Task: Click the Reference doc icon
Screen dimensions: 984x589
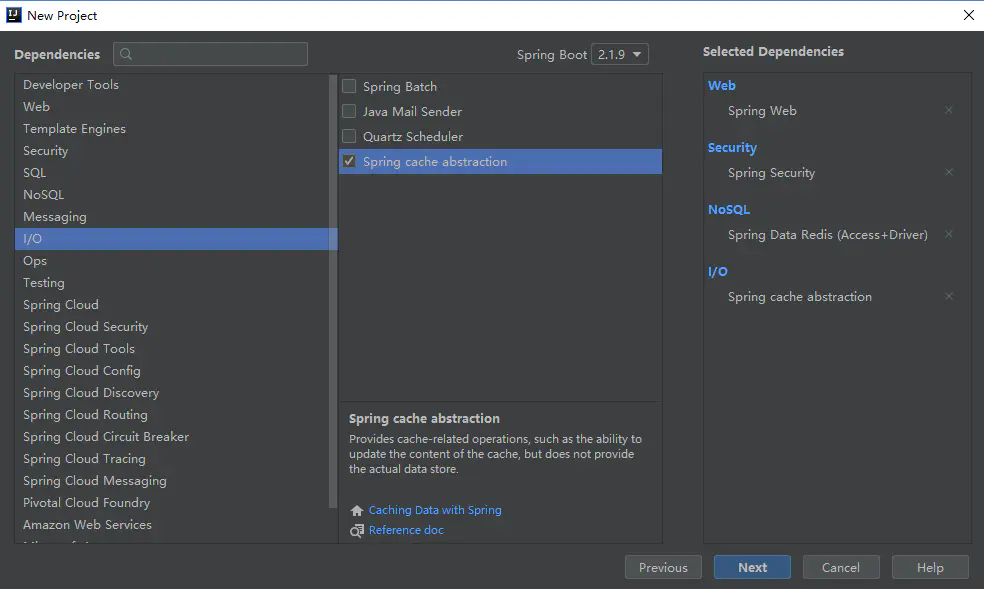Action: coord(357,530)
